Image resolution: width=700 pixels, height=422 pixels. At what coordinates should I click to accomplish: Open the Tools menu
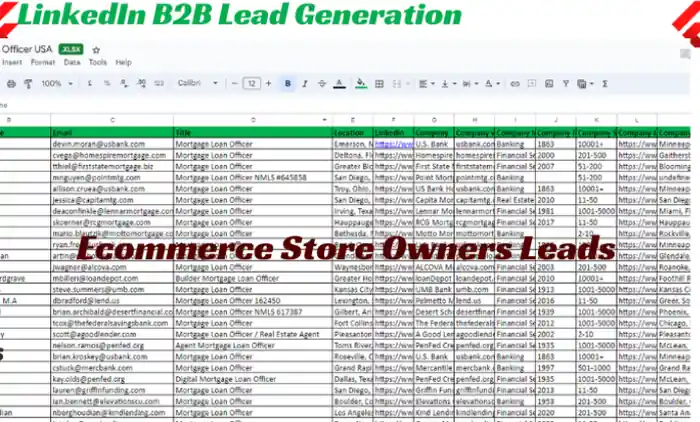(x=97, y=62)
